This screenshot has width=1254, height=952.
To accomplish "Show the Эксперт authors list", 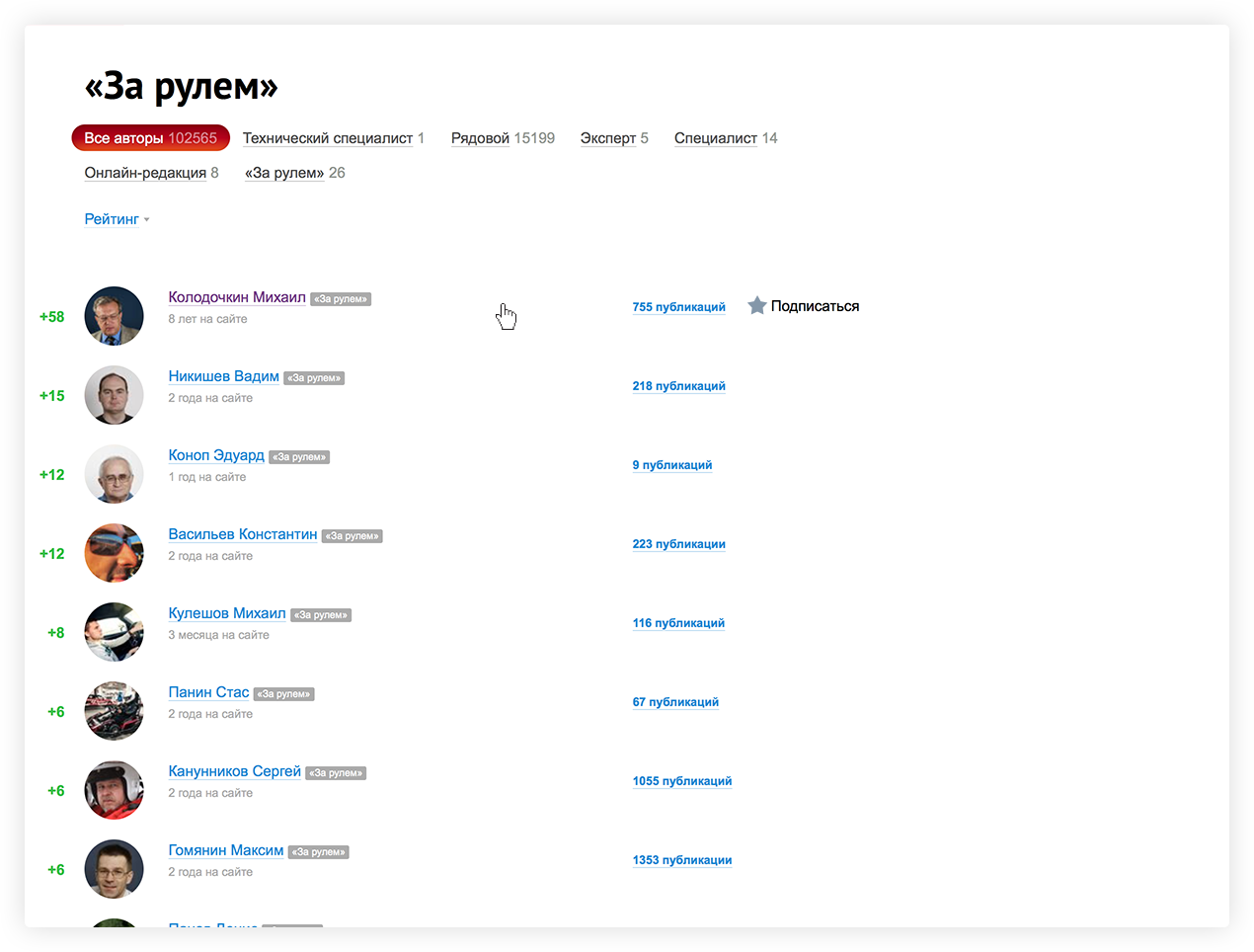I will 607,138.
